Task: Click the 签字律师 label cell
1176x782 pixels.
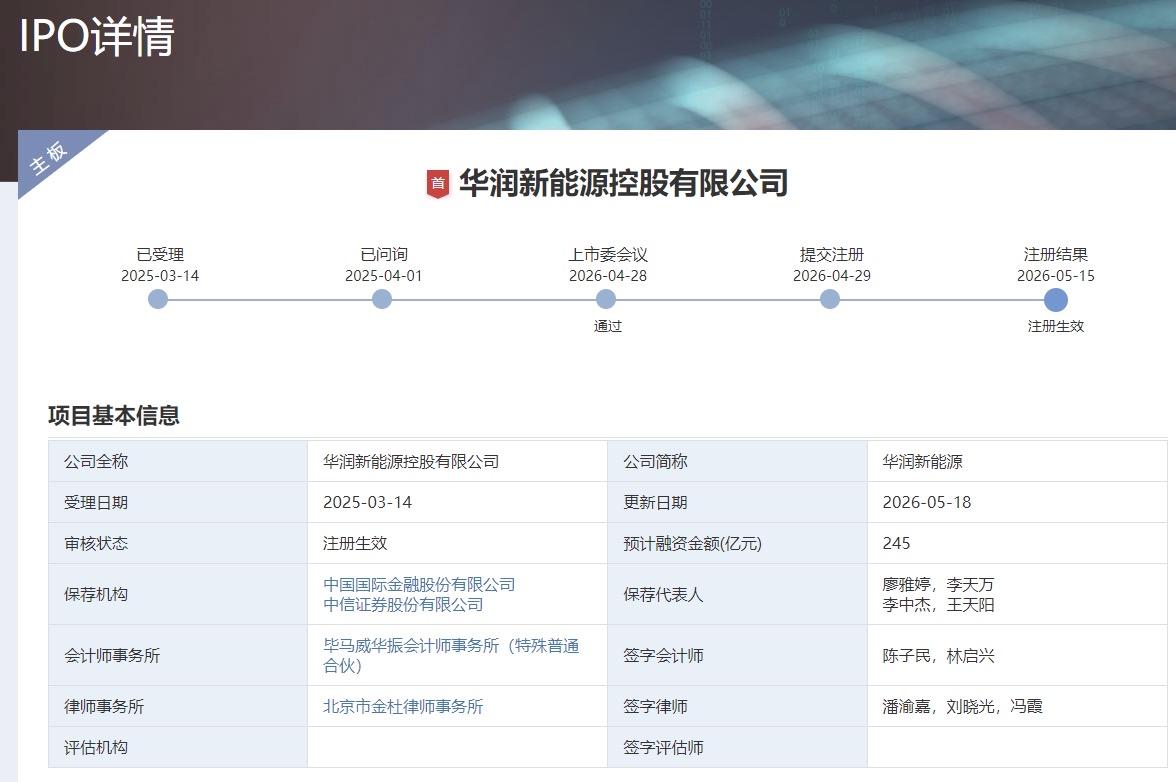Action: [x=737, y=706]
